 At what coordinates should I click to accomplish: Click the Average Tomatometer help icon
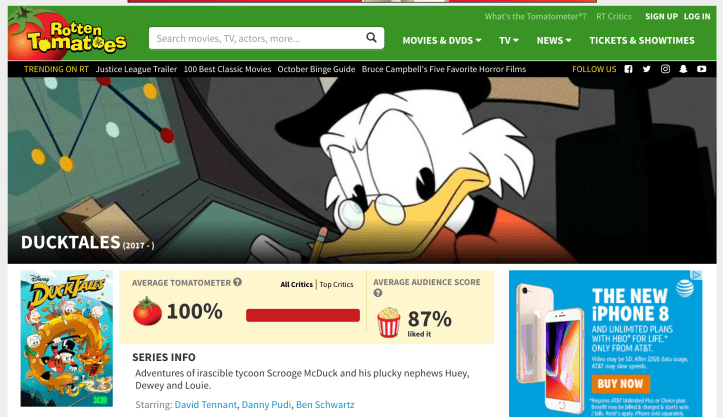pyautogui.click(x=238, y=282)
